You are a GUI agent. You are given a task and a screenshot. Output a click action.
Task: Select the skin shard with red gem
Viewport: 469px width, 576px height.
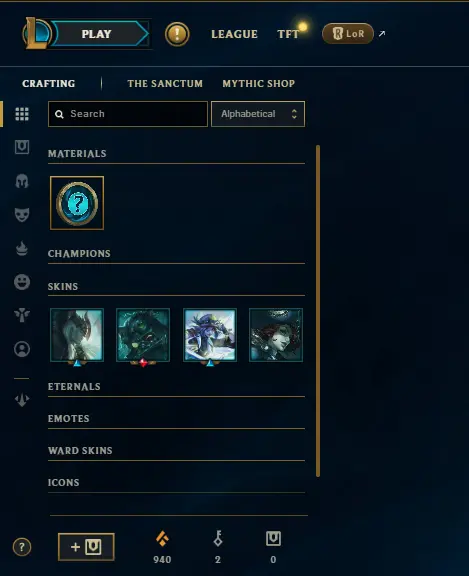[x=143, y=336]
